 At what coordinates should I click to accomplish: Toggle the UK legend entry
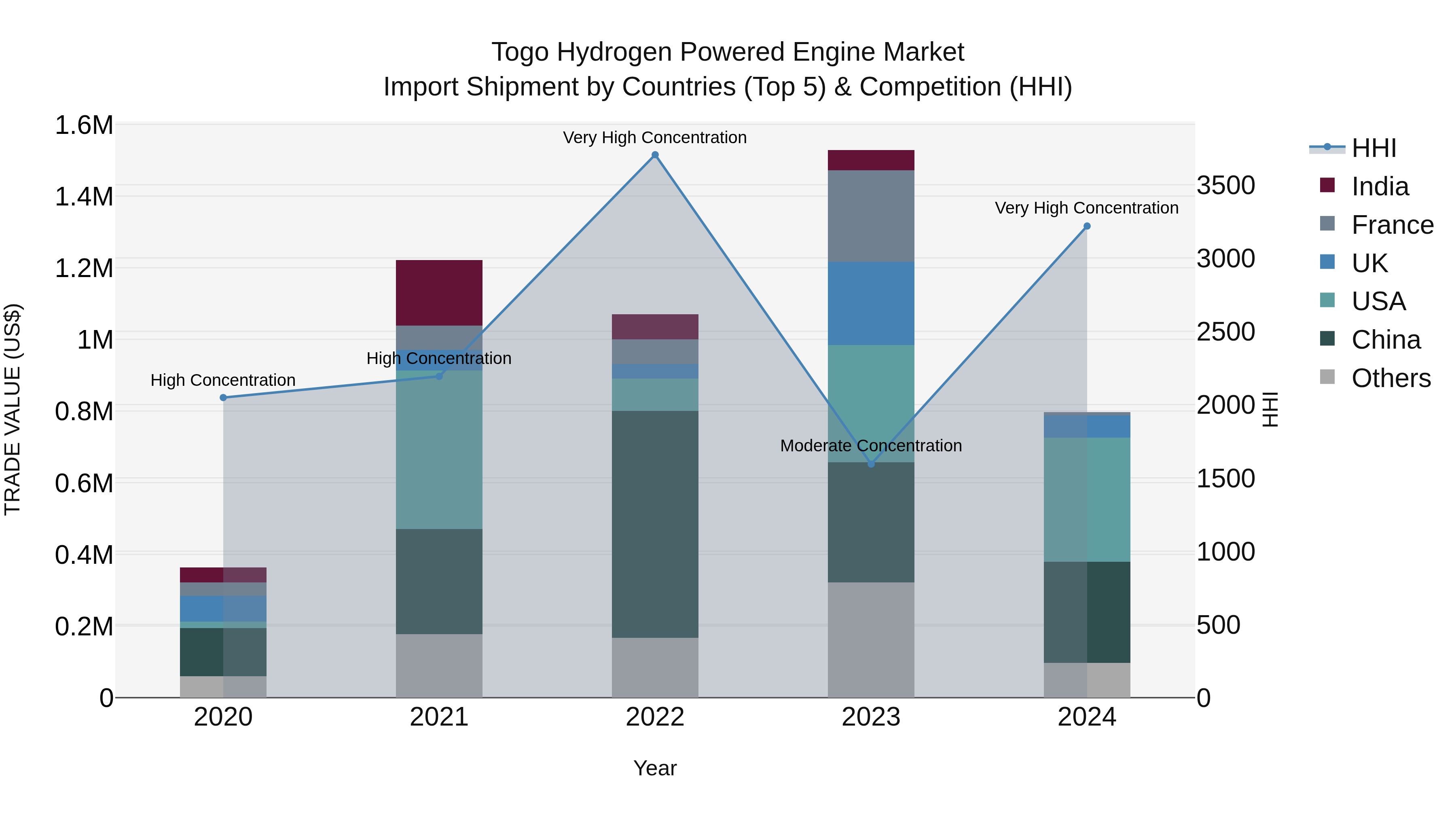pos(1353,263)
